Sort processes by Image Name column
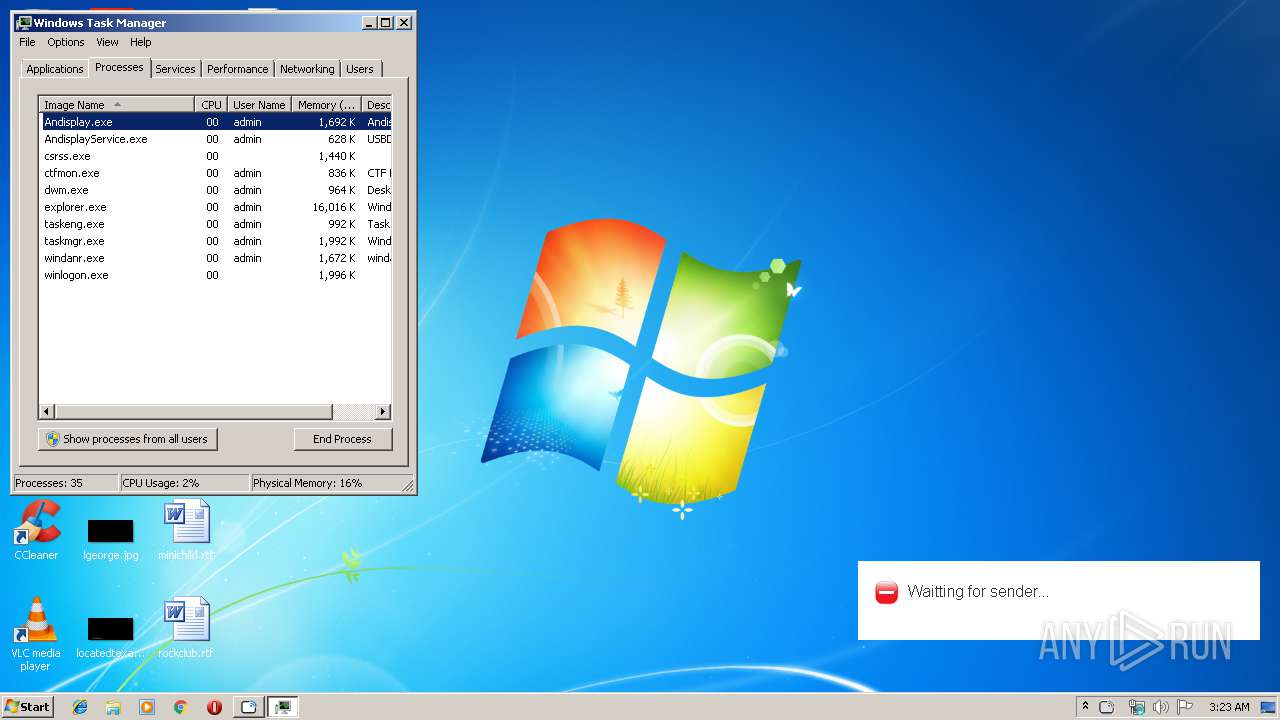The image size is (1280, 720). point(117,105)
